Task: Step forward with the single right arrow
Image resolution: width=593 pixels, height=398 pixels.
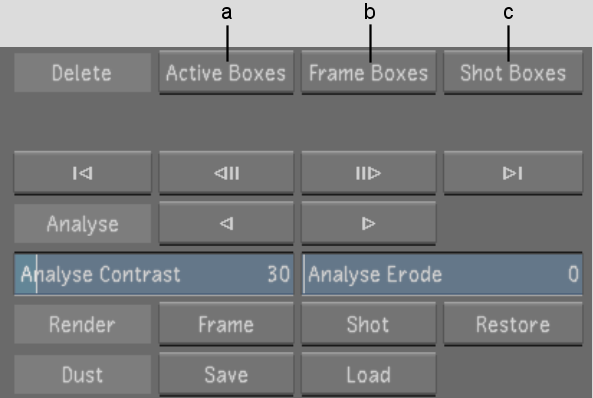Action: 368,223
